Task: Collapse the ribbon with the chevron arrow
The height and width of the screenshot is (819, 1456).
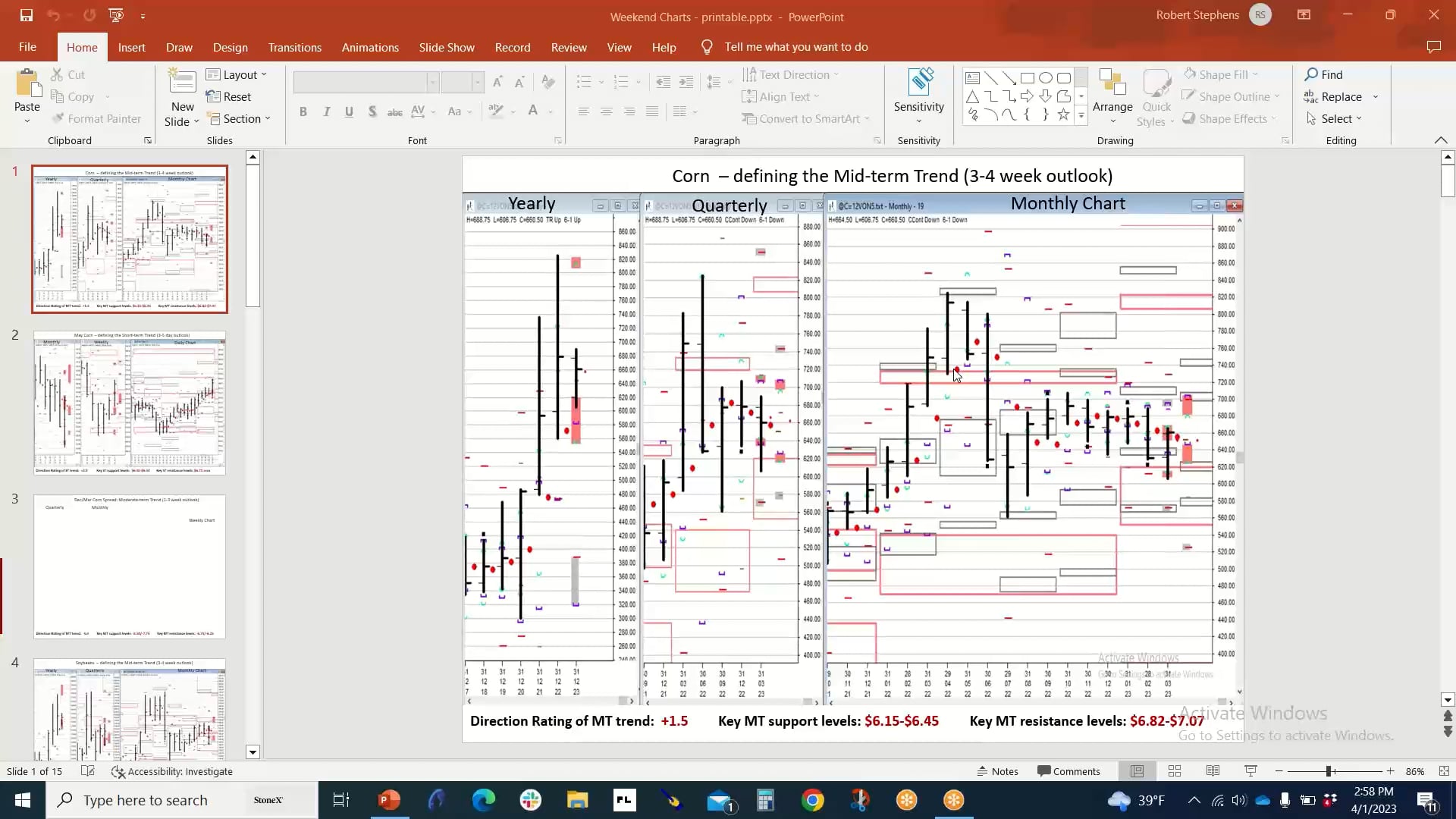Action: point(1440,140)
